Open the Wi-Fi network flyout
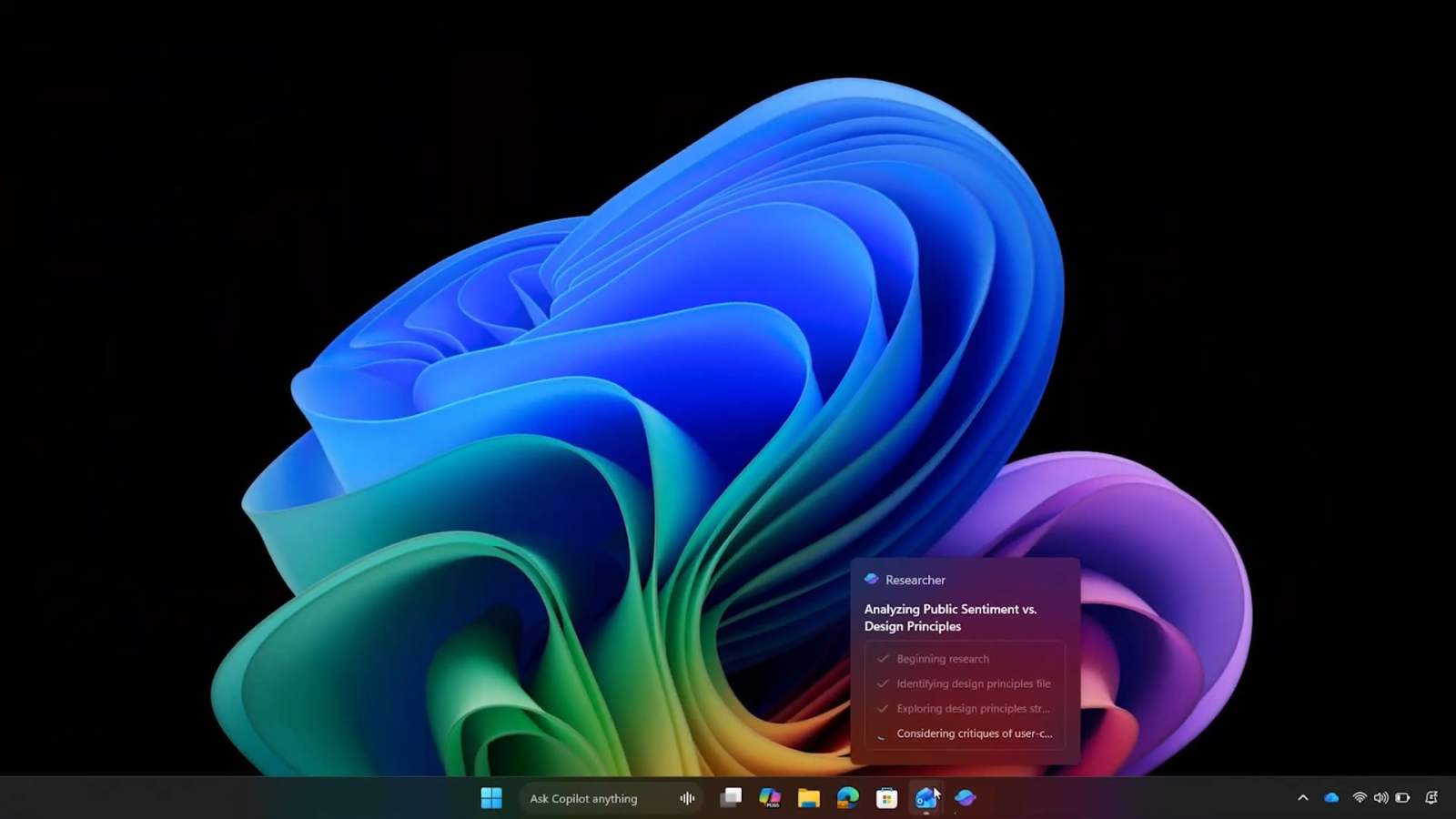The width and height of the screenshot is (1456, 819). coord(1358,797)
